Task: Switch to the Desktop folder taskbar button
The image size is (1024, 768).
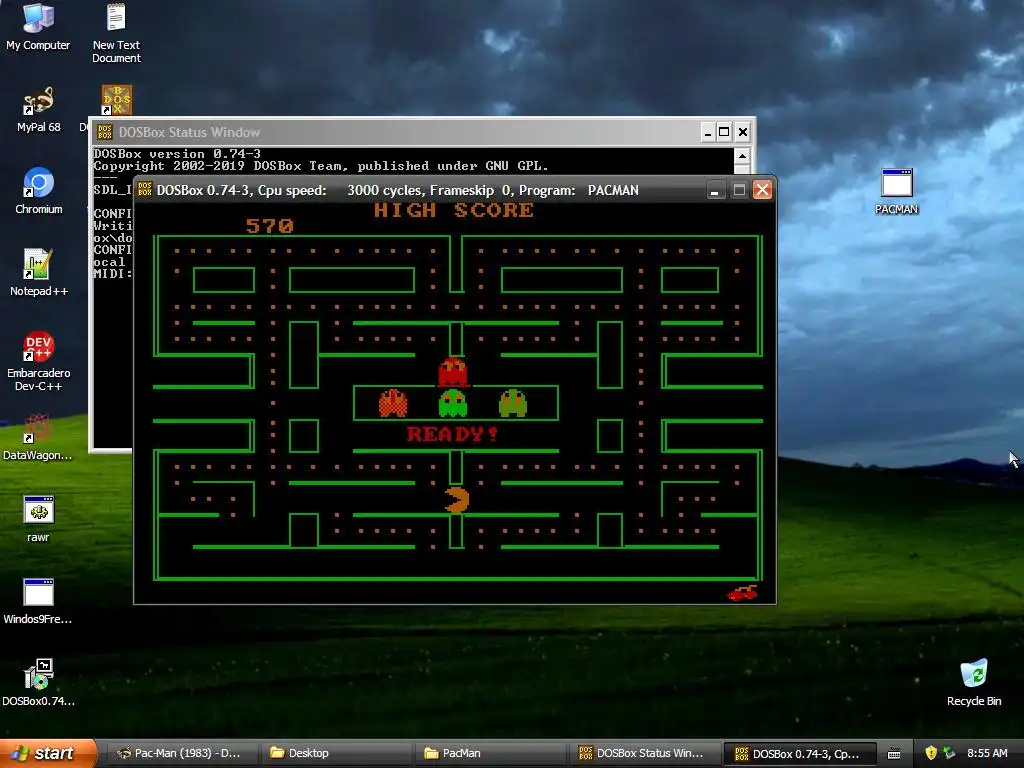Action: 337,753
